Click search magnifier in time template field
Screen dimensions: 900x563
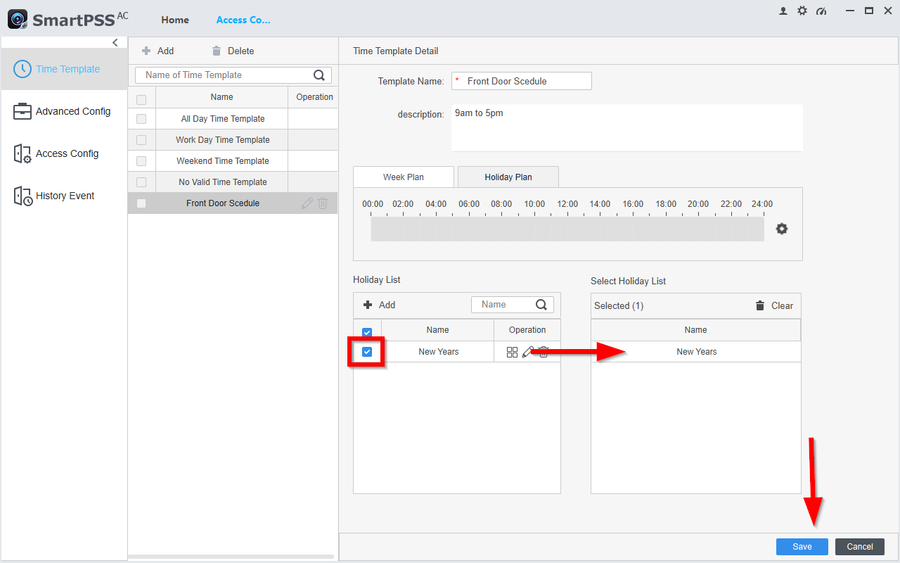[320, 75]
